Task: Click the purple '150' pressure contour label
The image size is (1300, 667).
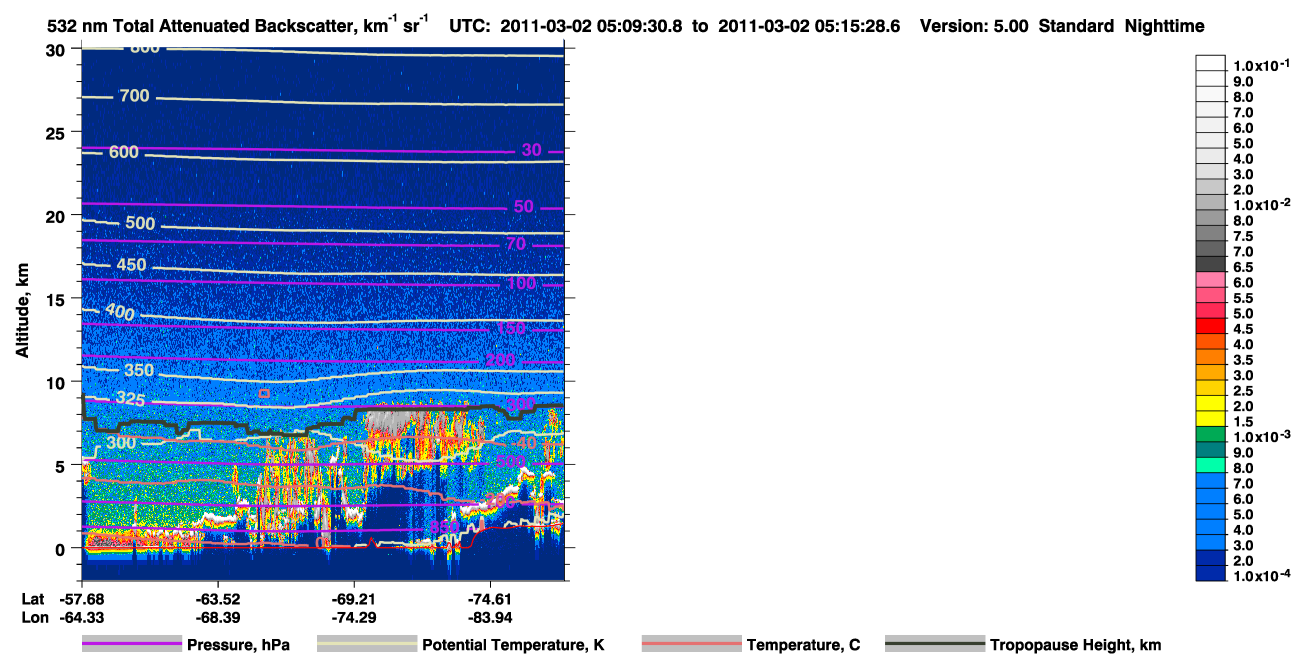Action: pos(511,328)
